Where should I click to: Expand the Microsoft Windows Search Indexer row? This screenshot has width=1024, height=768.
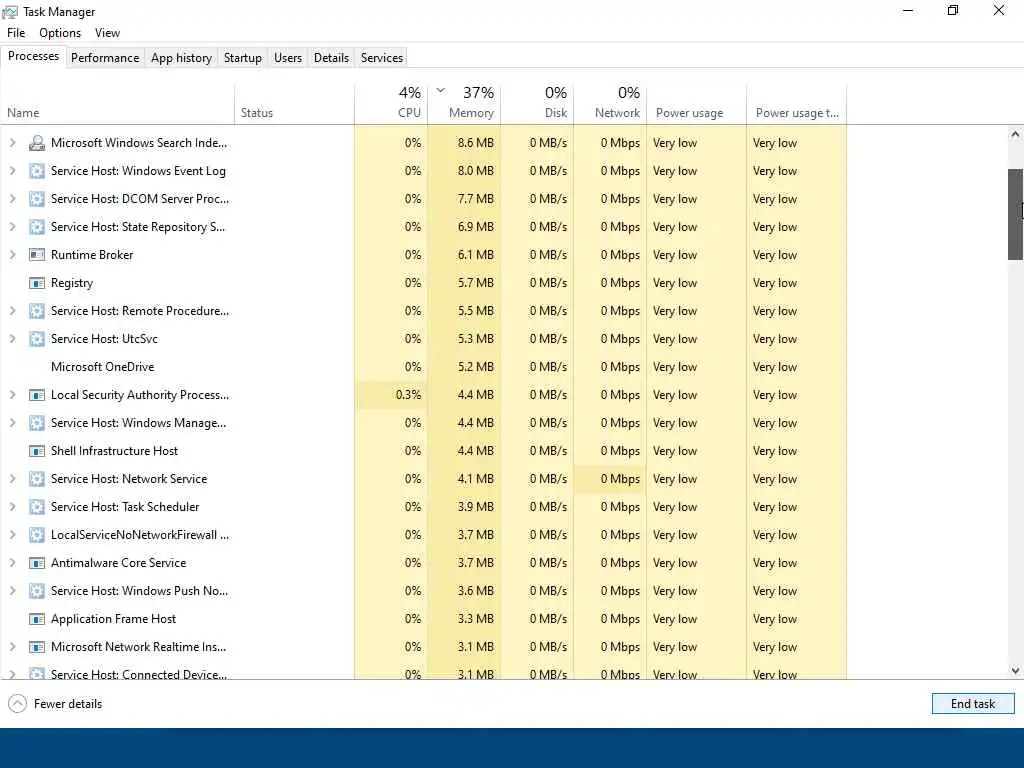coord(12,143)
